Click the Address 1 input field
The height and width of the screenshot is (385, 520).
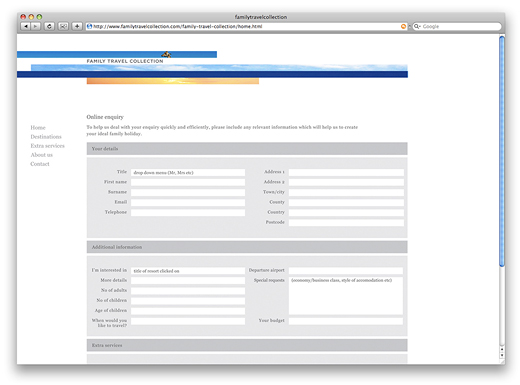click(x=346, y=172)
